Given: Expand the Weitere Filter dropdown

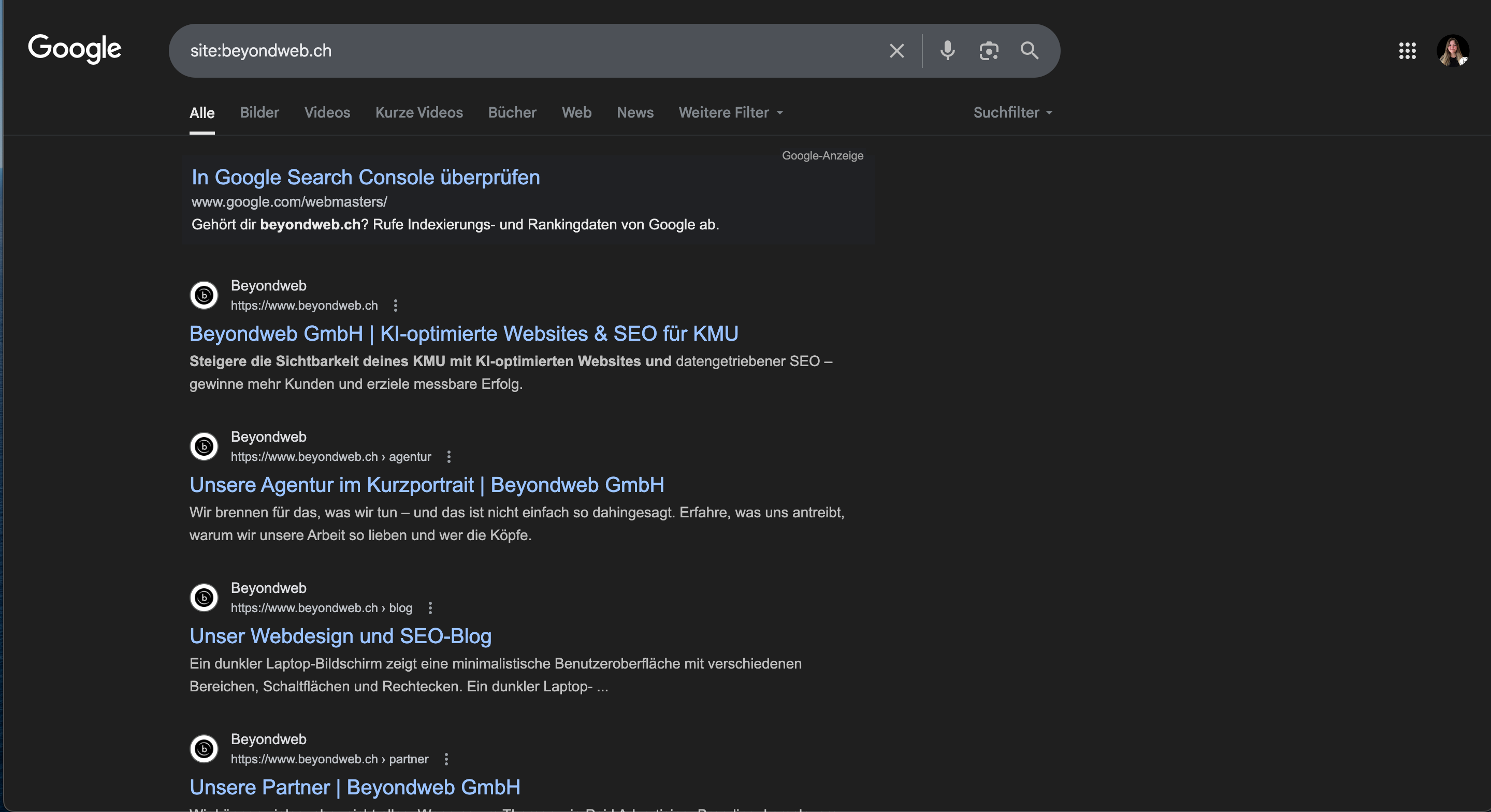Looking at the screenshot, I should tap(731, 112).
